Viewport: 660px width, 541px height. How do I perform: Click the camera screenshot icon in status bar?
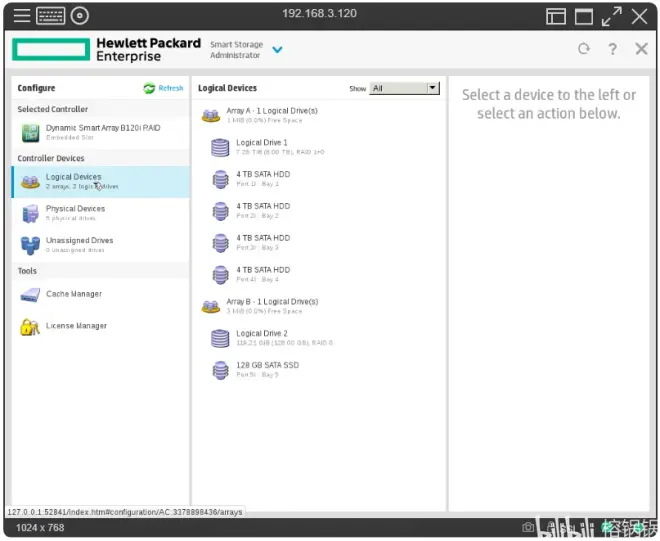[528, 527]
